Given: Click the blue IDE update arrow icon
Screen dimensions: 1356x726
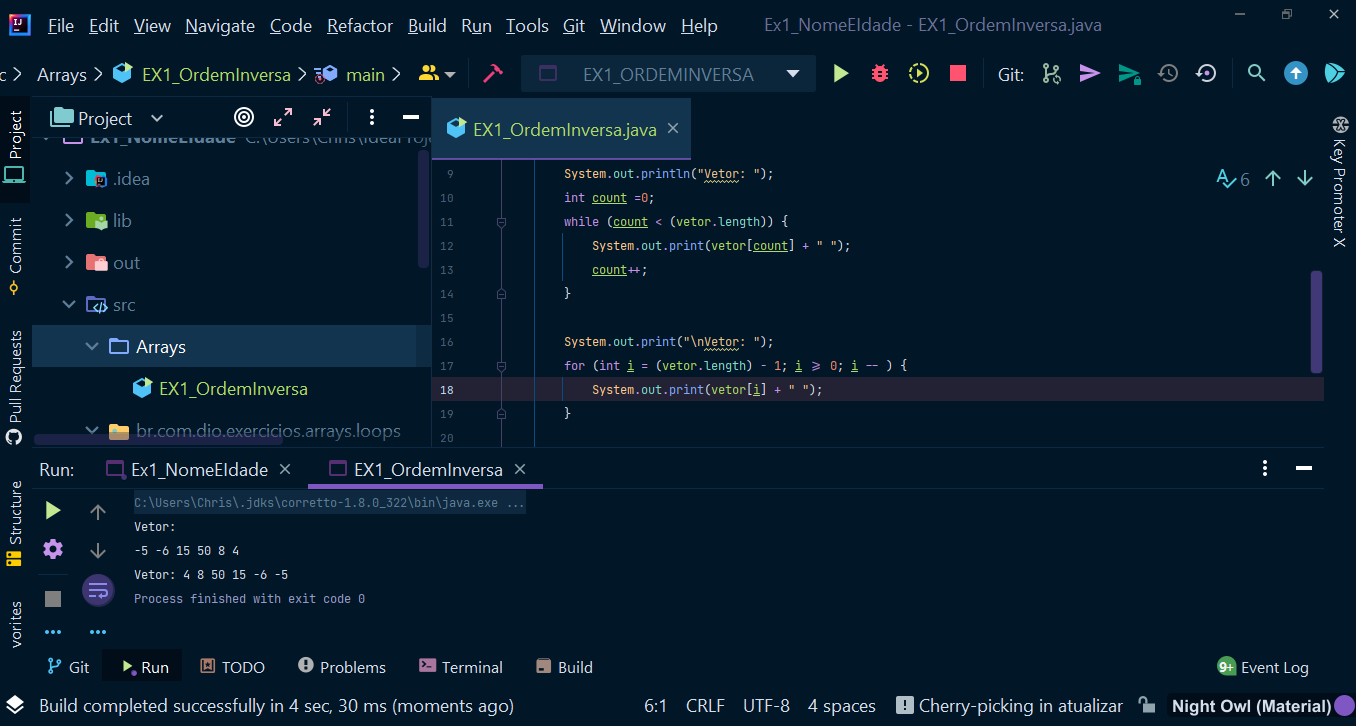Looking at the screenshot, I should (1296, 73).
